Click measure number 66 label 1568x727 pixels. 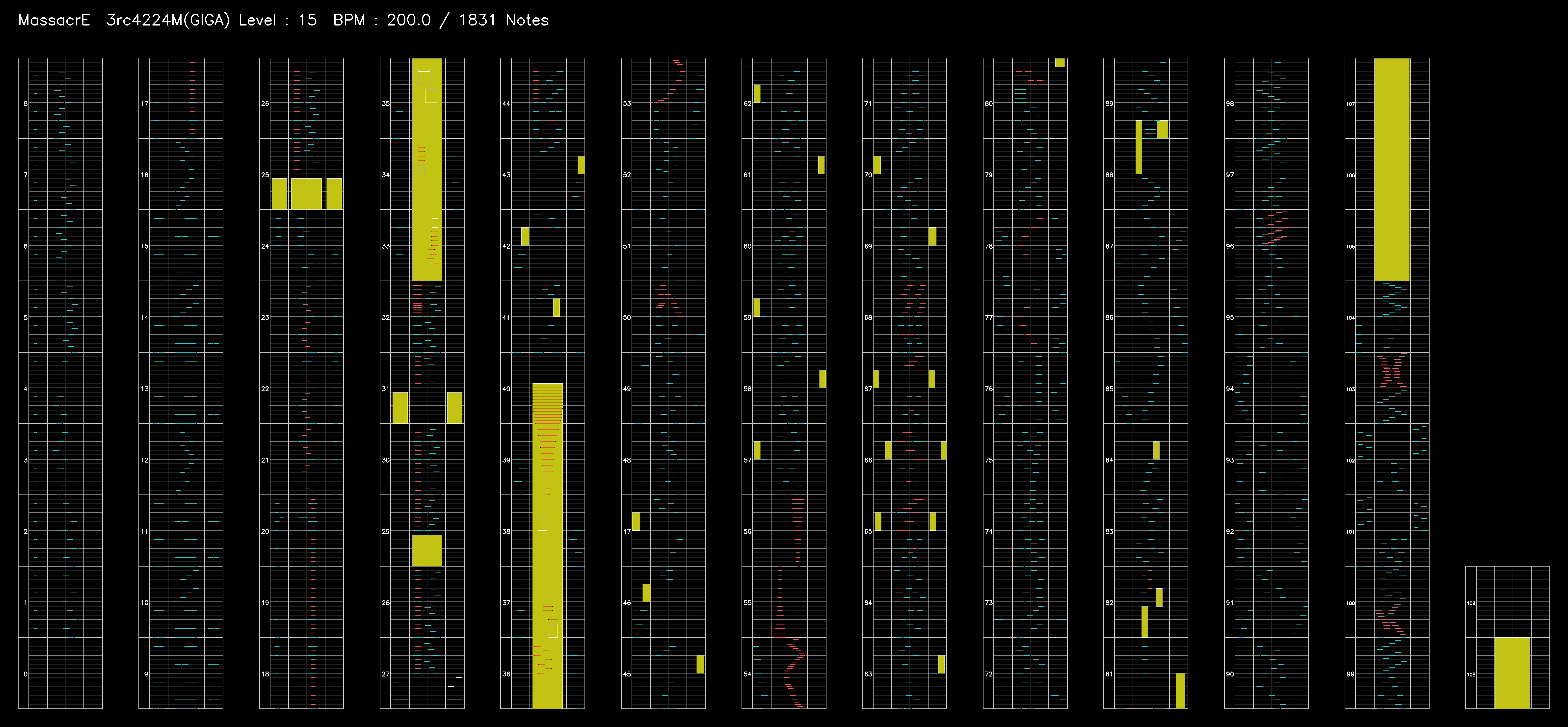pos(868,460)
